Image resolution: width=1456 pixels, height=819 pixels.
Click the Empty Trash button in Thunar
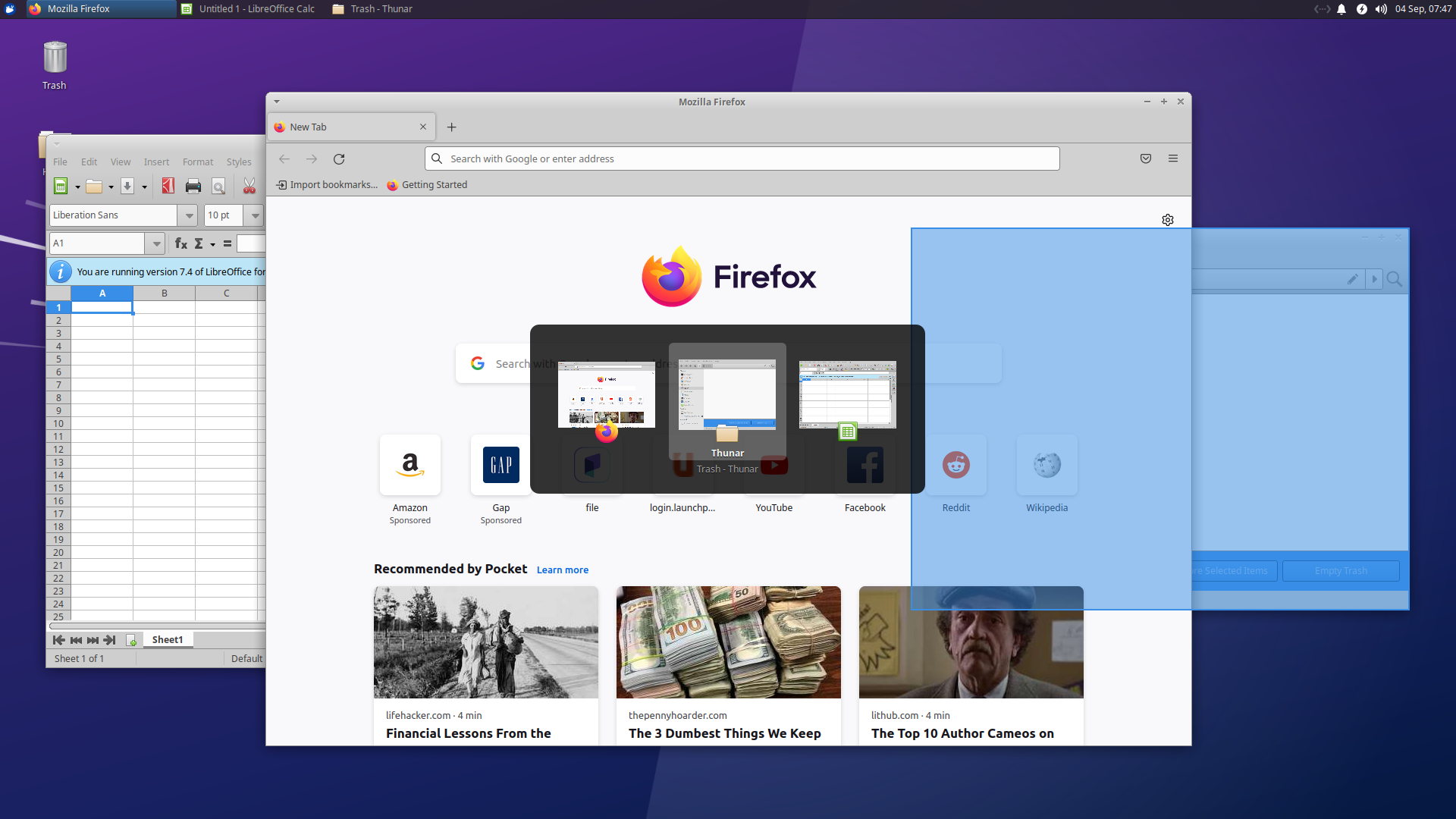click(x=1341, y=570)
